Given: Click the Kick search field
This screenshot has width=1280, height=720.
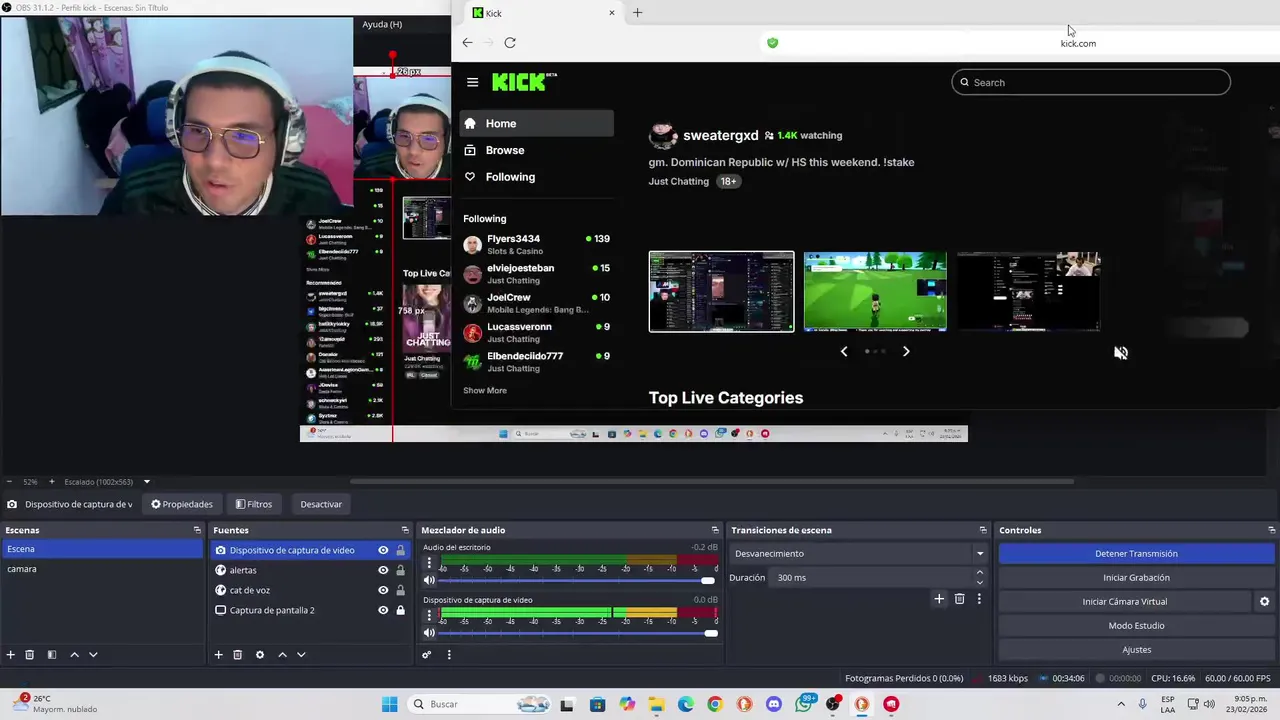Looking at the screenshot, I should pyautogui.click(x=1091, y=82).
